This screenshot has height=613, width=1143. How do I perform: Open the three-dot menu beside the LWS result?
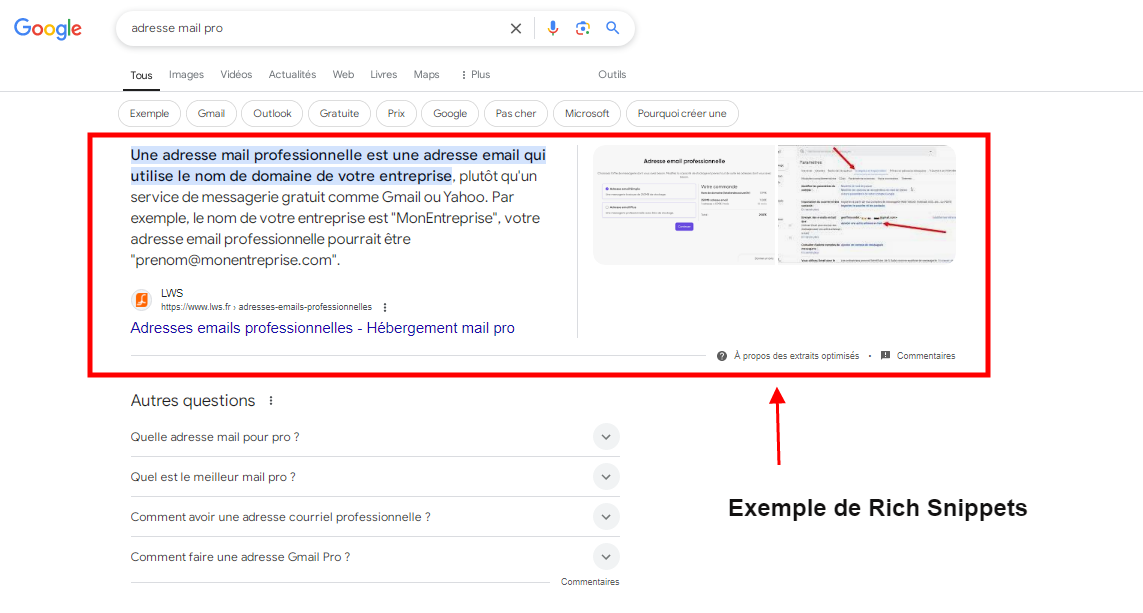pos(385,307)
